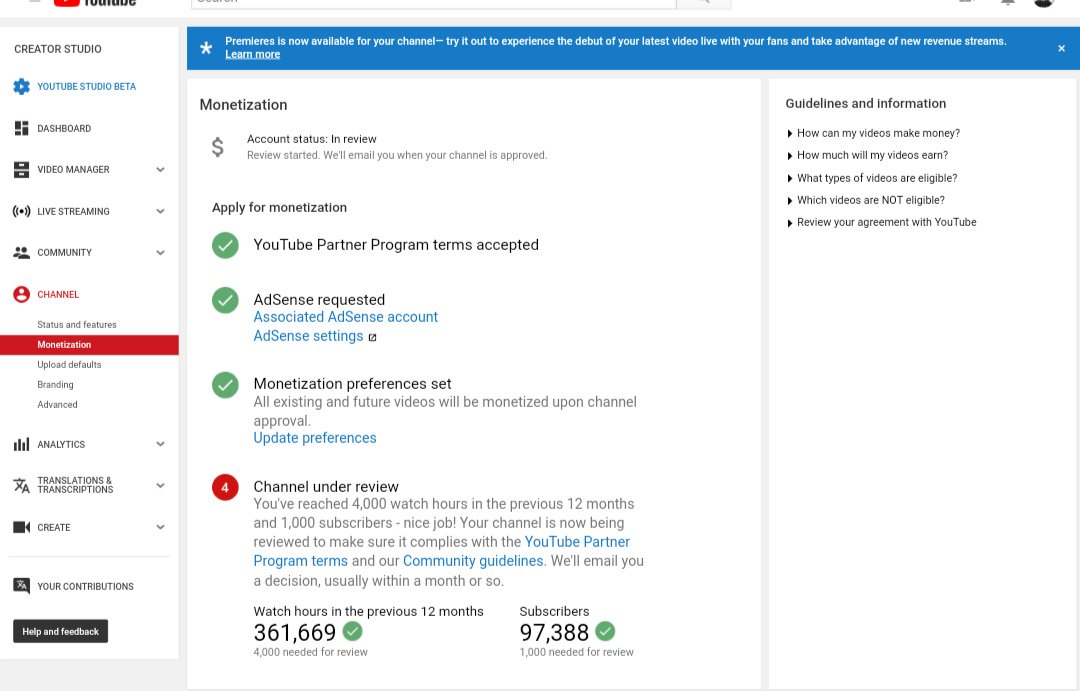Expand the Community section chevron
The height and width of the screenshot is (691, 1080).
[160, 253]
